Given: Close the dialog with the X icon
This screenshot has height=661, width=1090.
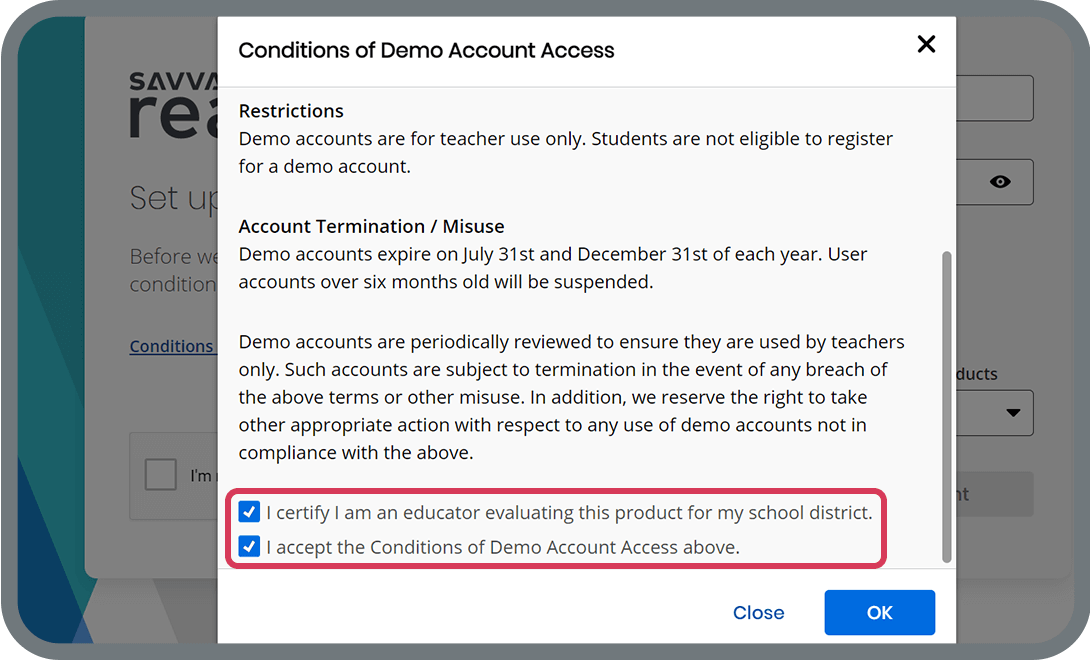Looking at the screenshot, I should tap(926, 44).
